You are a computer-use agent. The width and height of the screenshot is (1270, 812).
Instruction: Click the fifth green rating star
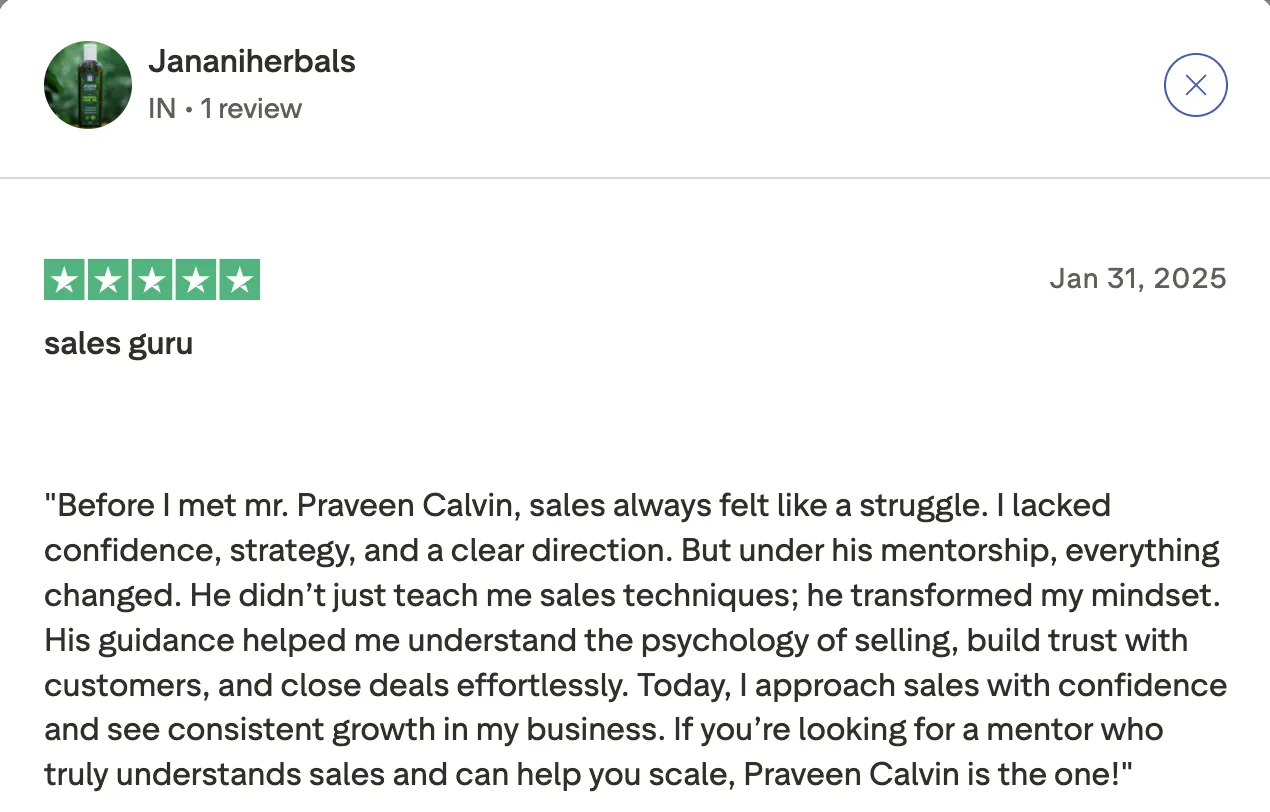[x=239, y=280]
